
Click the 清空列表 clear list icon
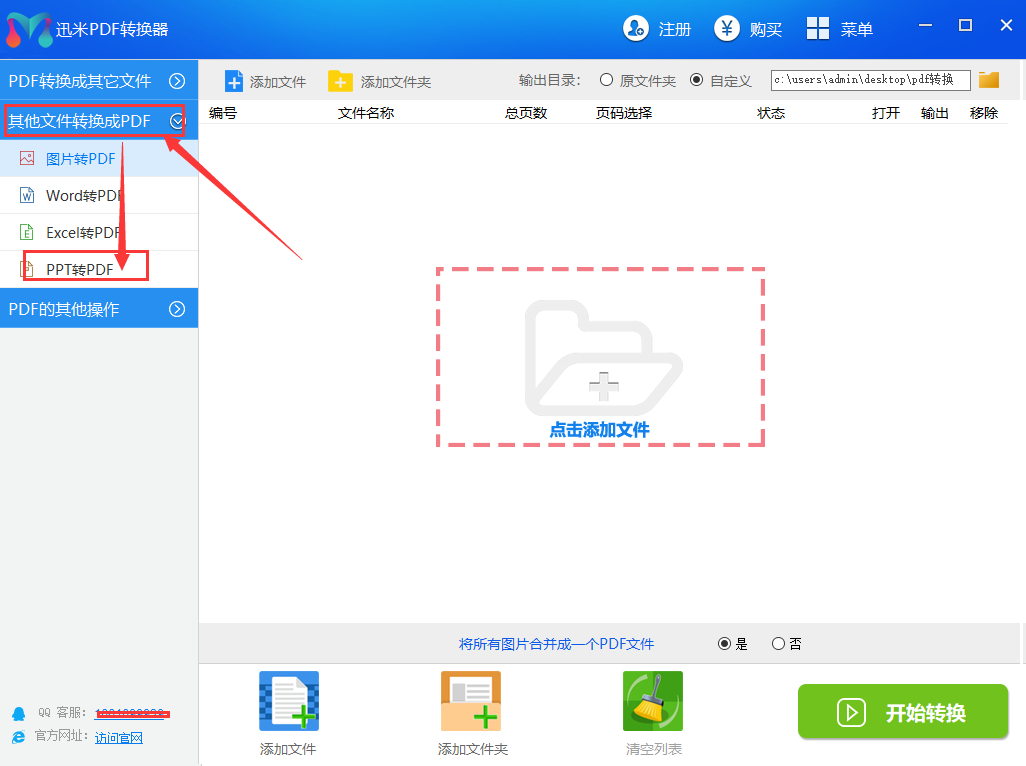[651, 701]
